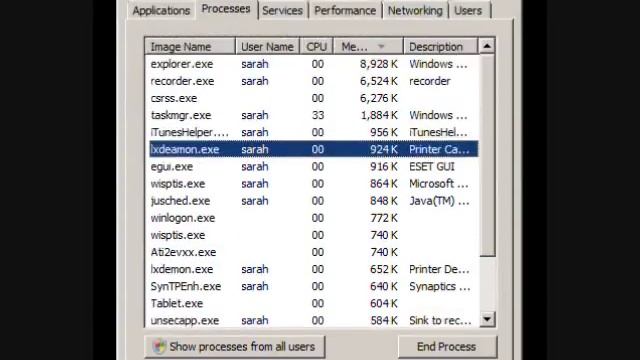The image size is (640, 360).
Task: Switch to the Networking tab
Action: tap(415, 11)
